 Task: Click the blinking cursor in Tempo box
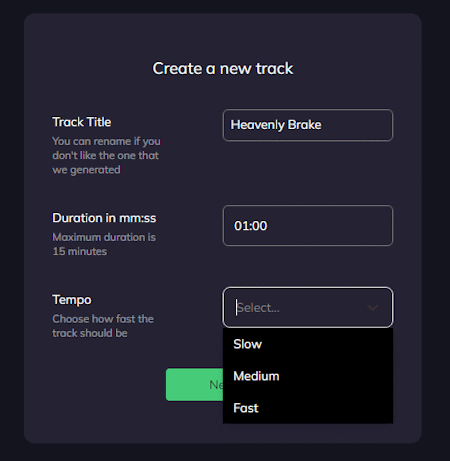(236, 308)
